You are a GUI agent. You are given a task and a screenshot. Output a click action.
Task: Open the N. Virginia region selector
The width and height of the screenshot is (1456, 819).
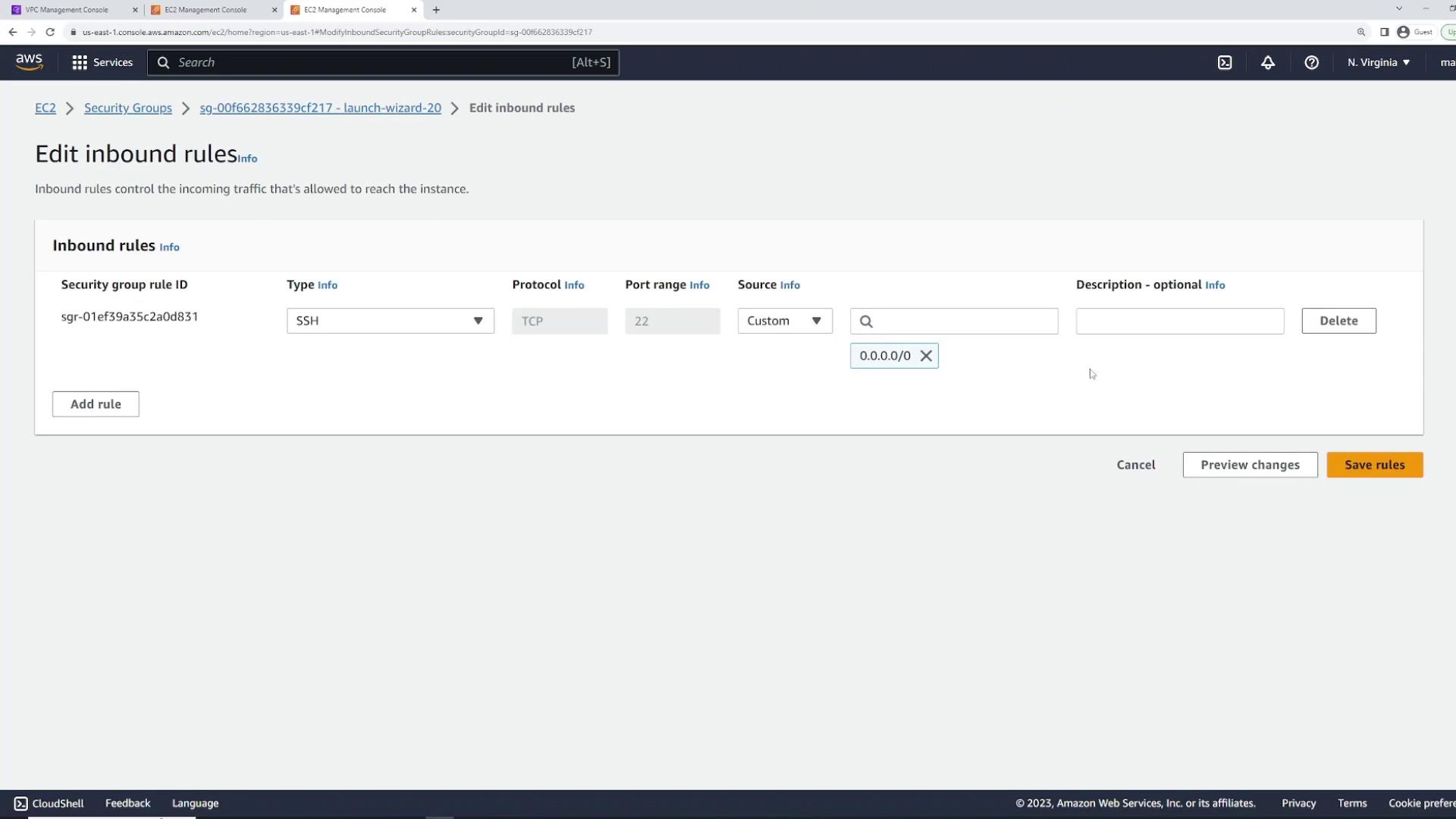1378,63
